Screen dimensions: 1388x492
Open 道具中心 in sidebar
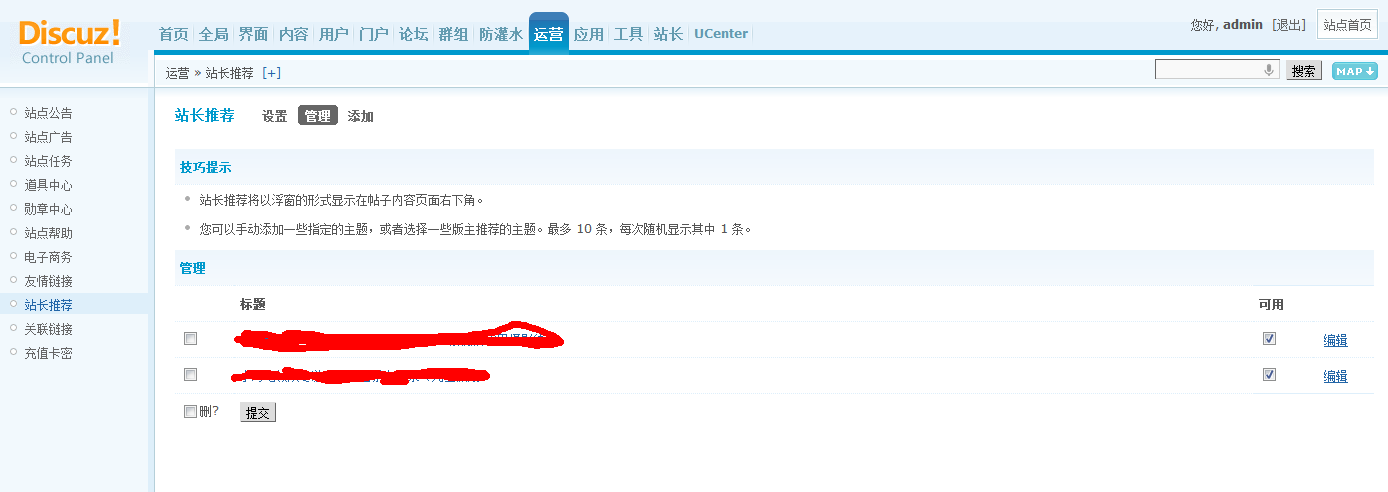(x=48, y=185)
